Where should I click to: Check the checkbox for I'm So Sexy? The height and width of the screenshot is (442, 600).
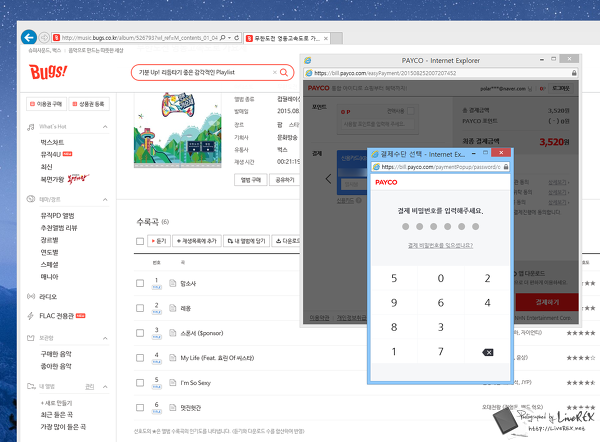(x=140, y=383)
